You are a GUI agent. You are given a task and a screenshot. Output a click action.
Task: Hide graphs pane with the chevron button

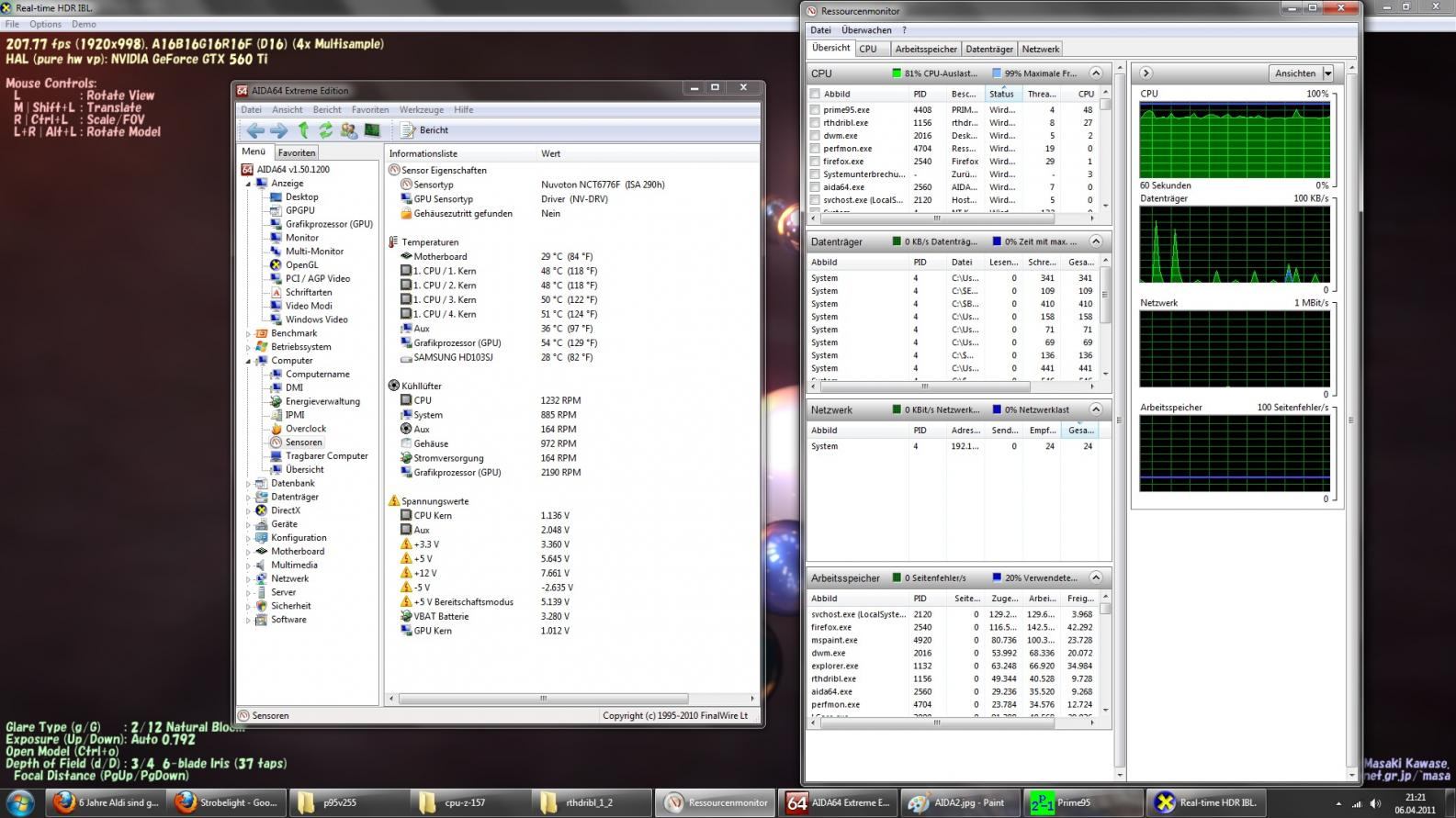1146,73
